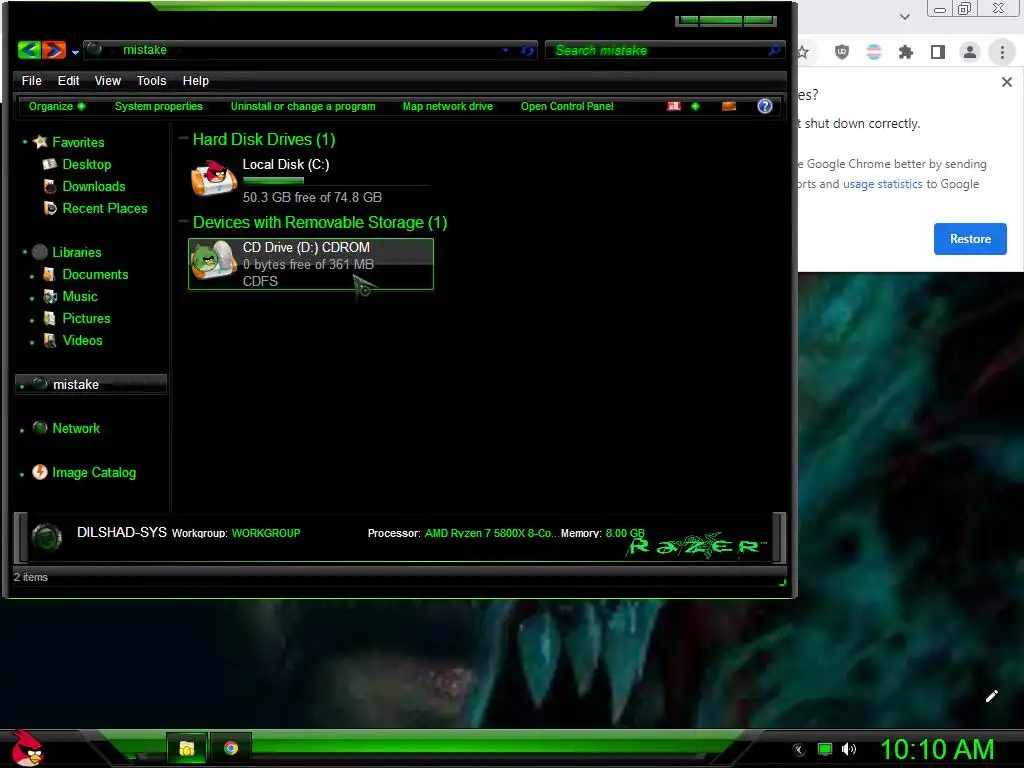The image size is (1024, 768).
Task: Expand the address bar history dropdown
Action: click(x=505, y=50)
